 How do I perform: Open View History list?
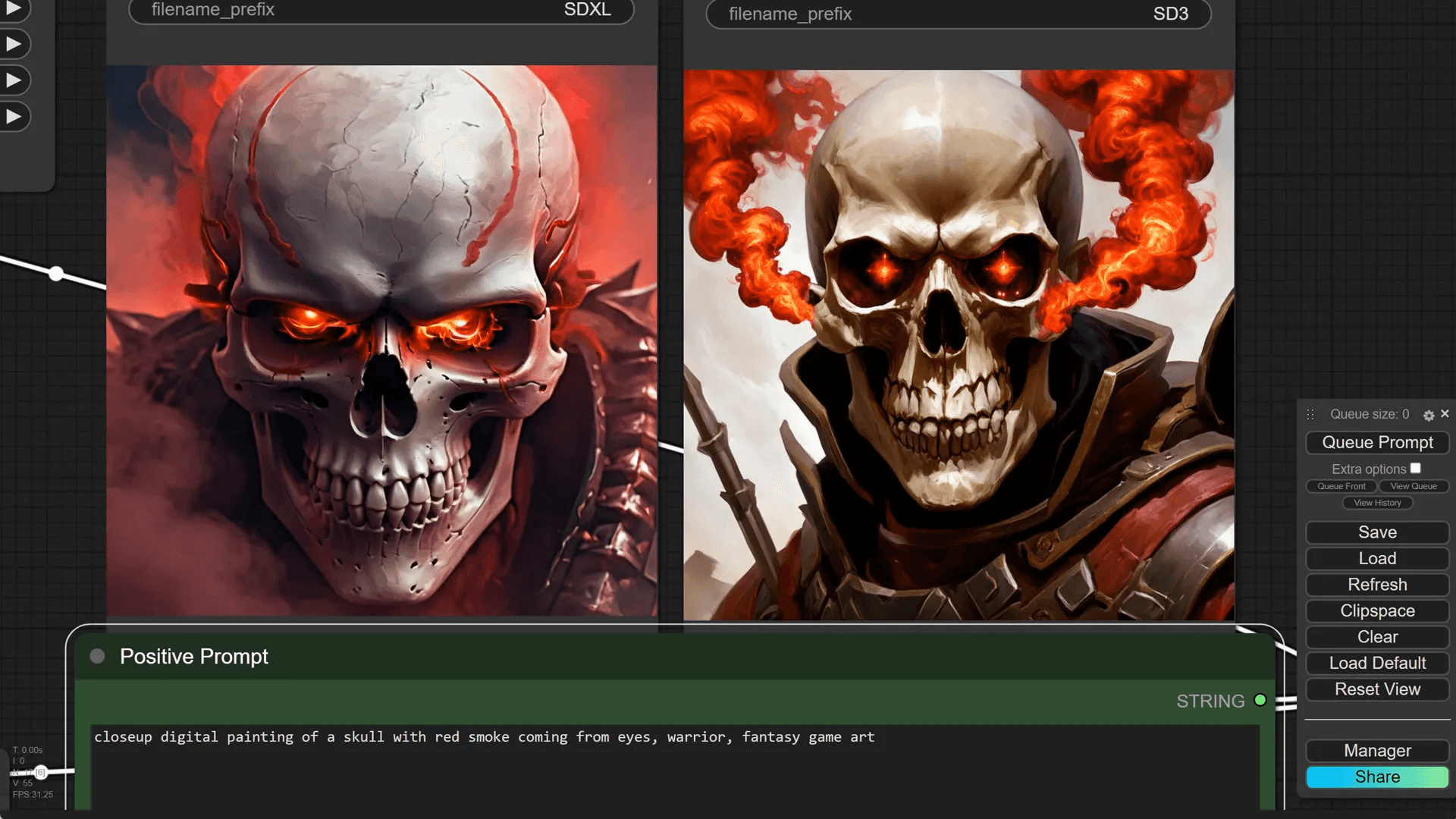click(1377, 503)
